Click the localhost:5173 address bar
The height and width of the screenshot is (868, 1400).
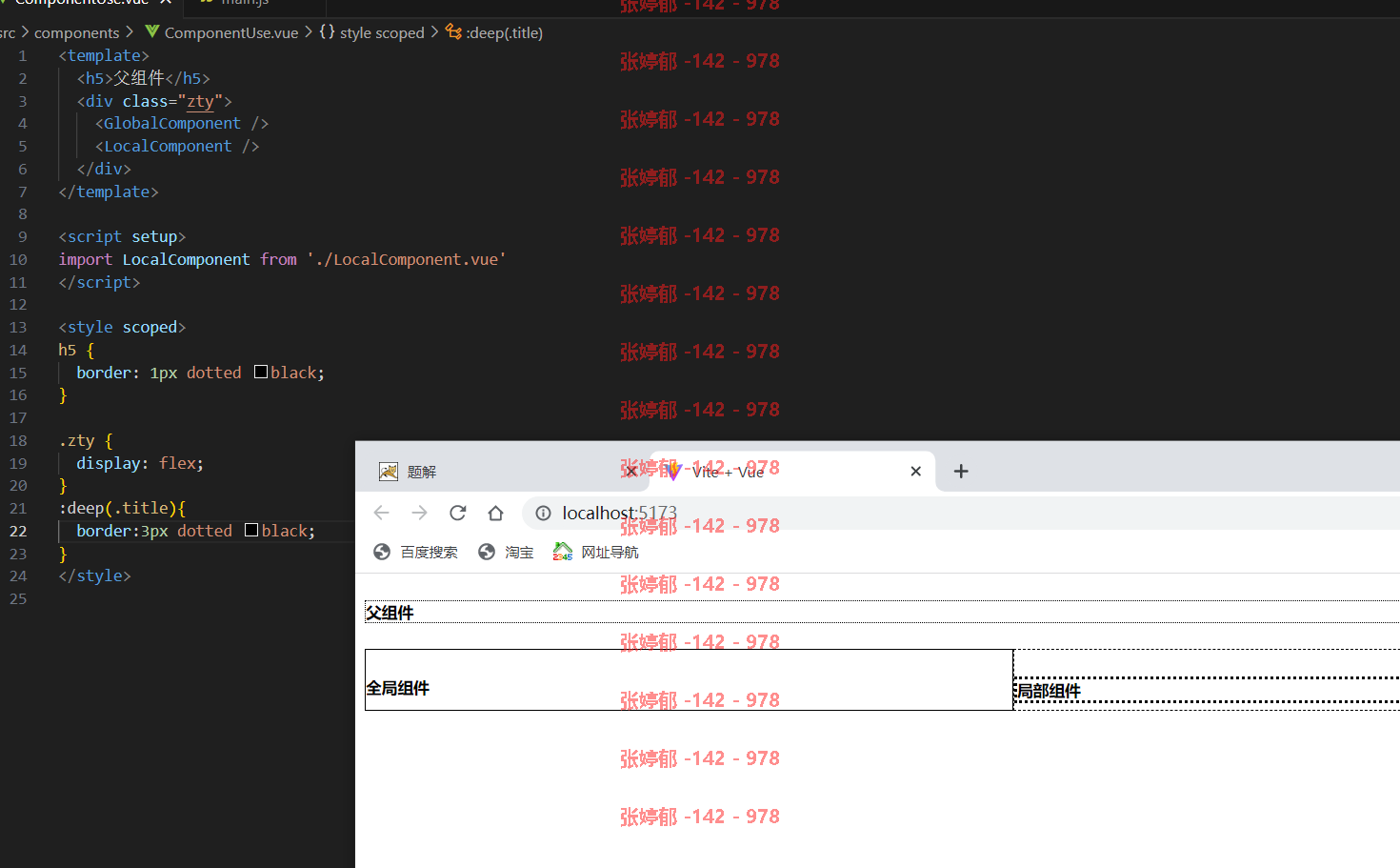[x=962, y=513]
